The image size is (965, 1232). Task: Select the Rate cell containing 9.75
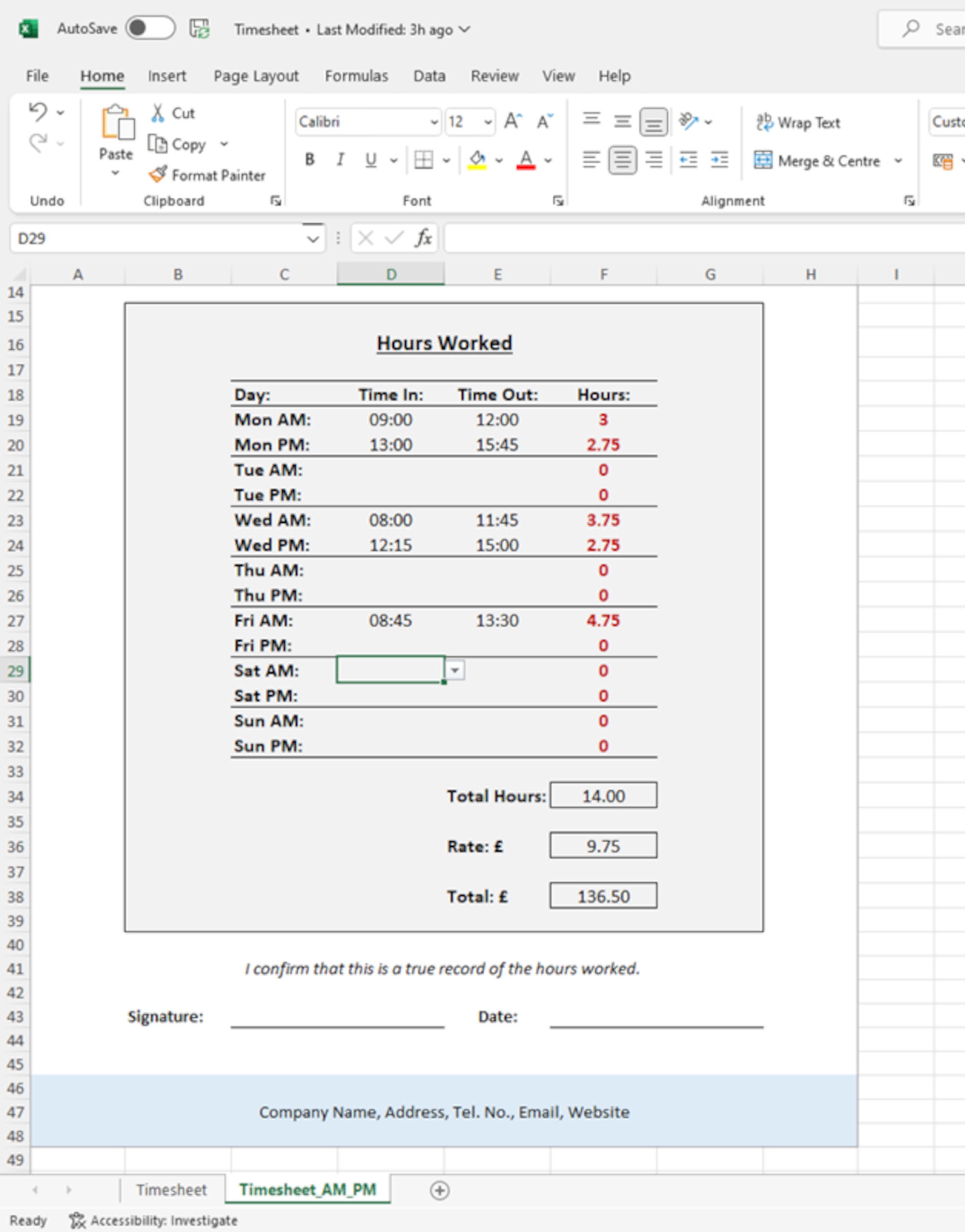tap(604, 846)
